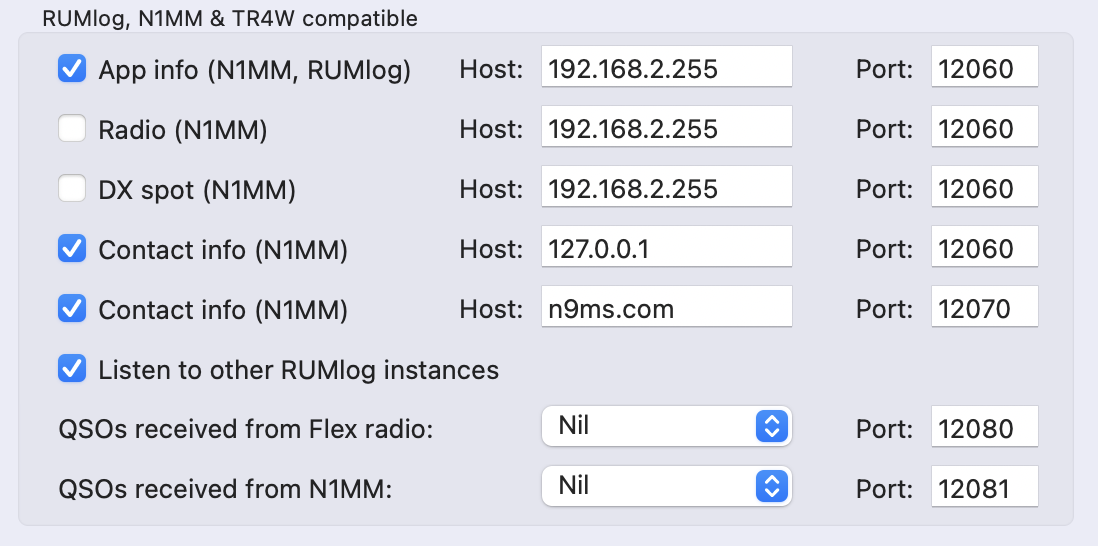The width and height of the screenshot is (1098, 546).
Task: Toggle Contact info checkbox for host 127.0.0.1
Action: click(x=71, y=249)
